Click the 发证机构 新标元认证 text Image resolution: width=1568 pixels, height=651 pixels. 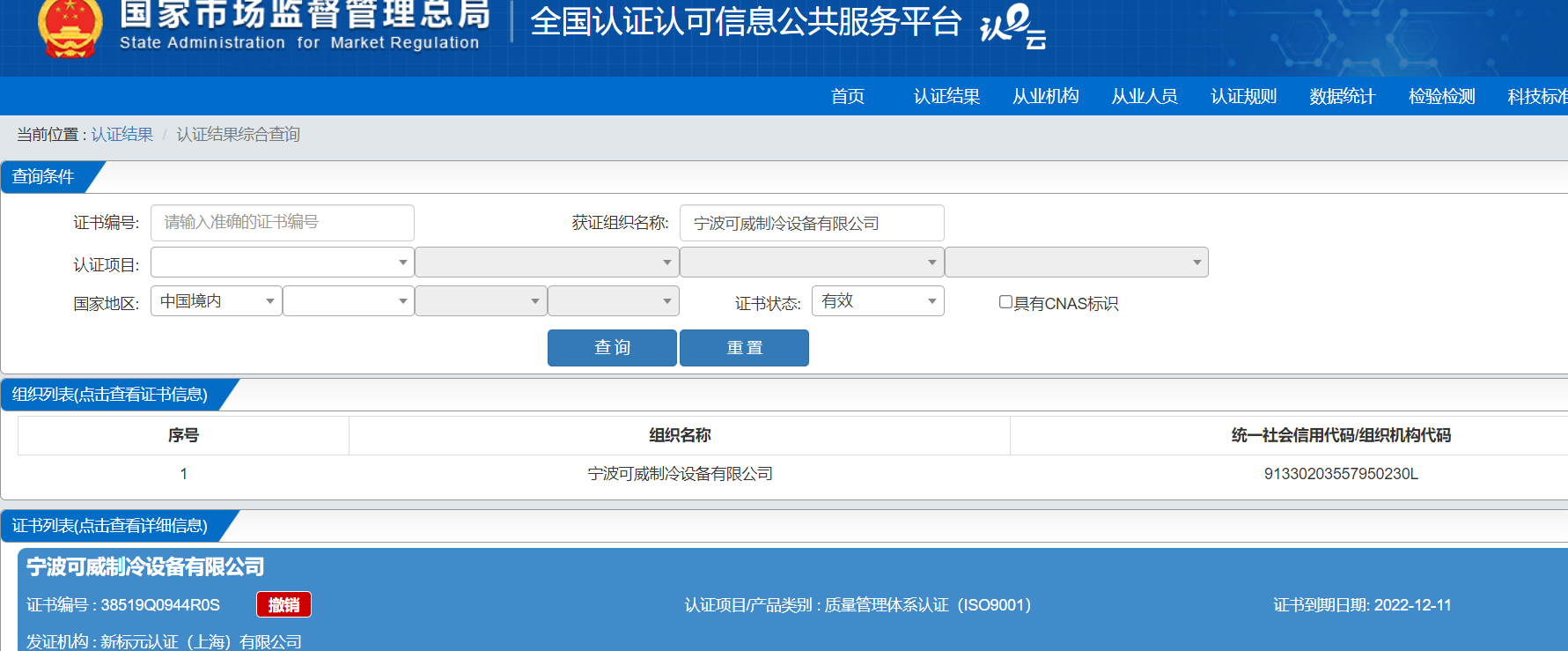pos(164,642)
